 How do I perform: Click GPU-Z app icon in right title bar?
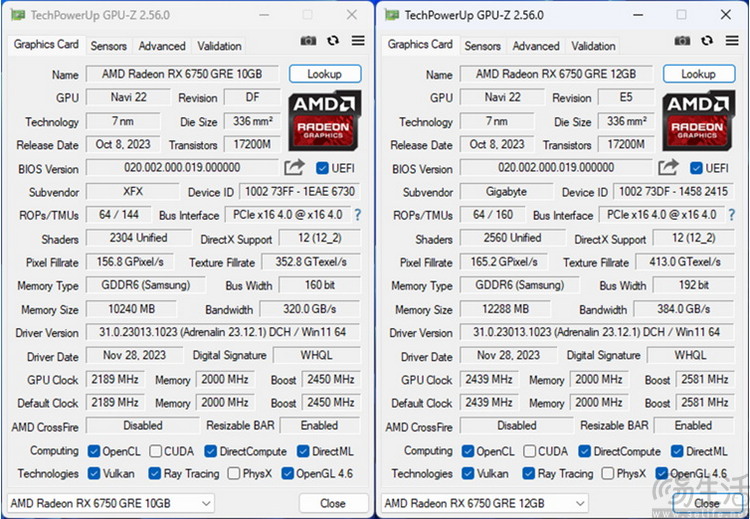392,15
